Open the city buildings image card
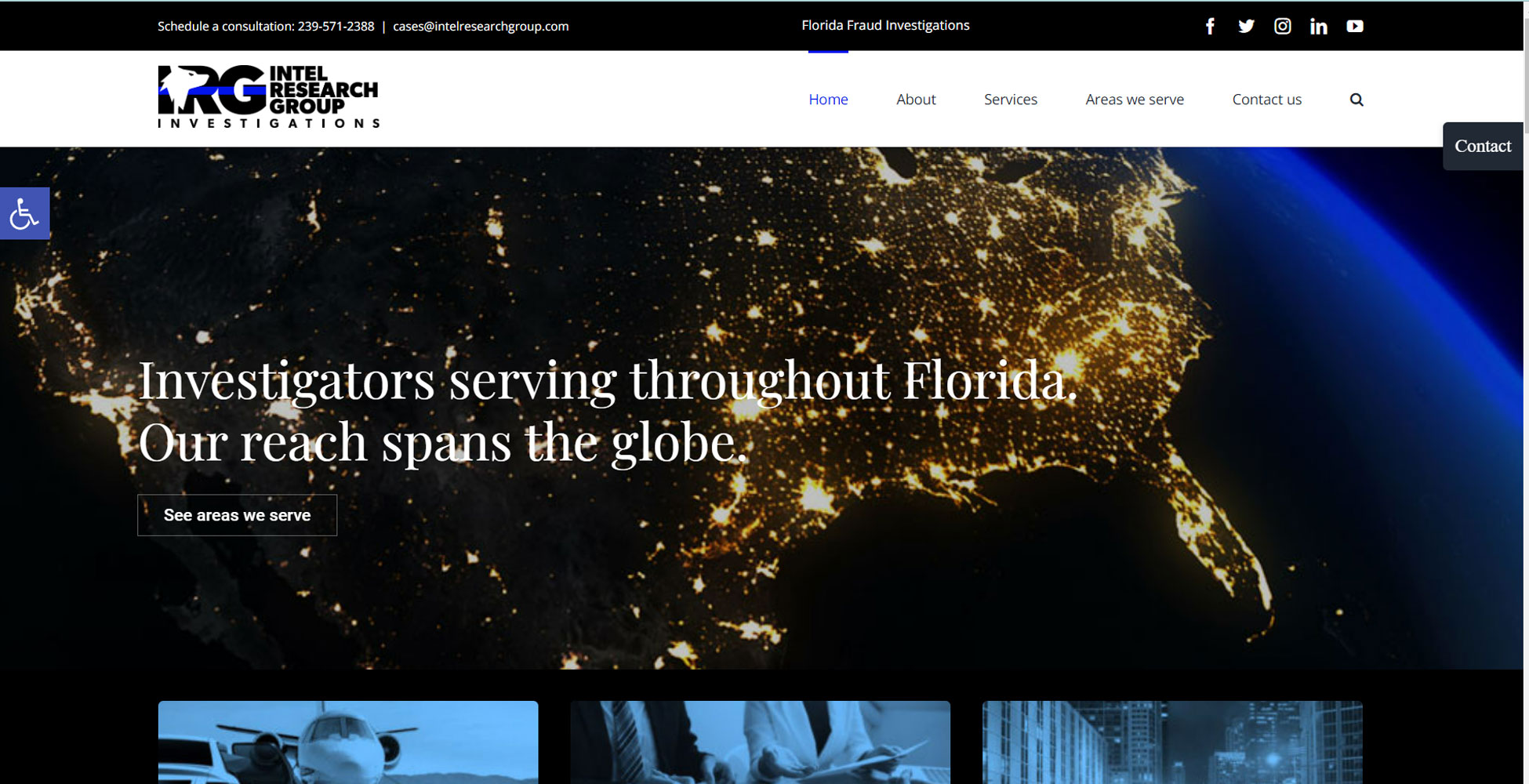The width and height of the screenshot is (1529, 784). click(1172, 742)
